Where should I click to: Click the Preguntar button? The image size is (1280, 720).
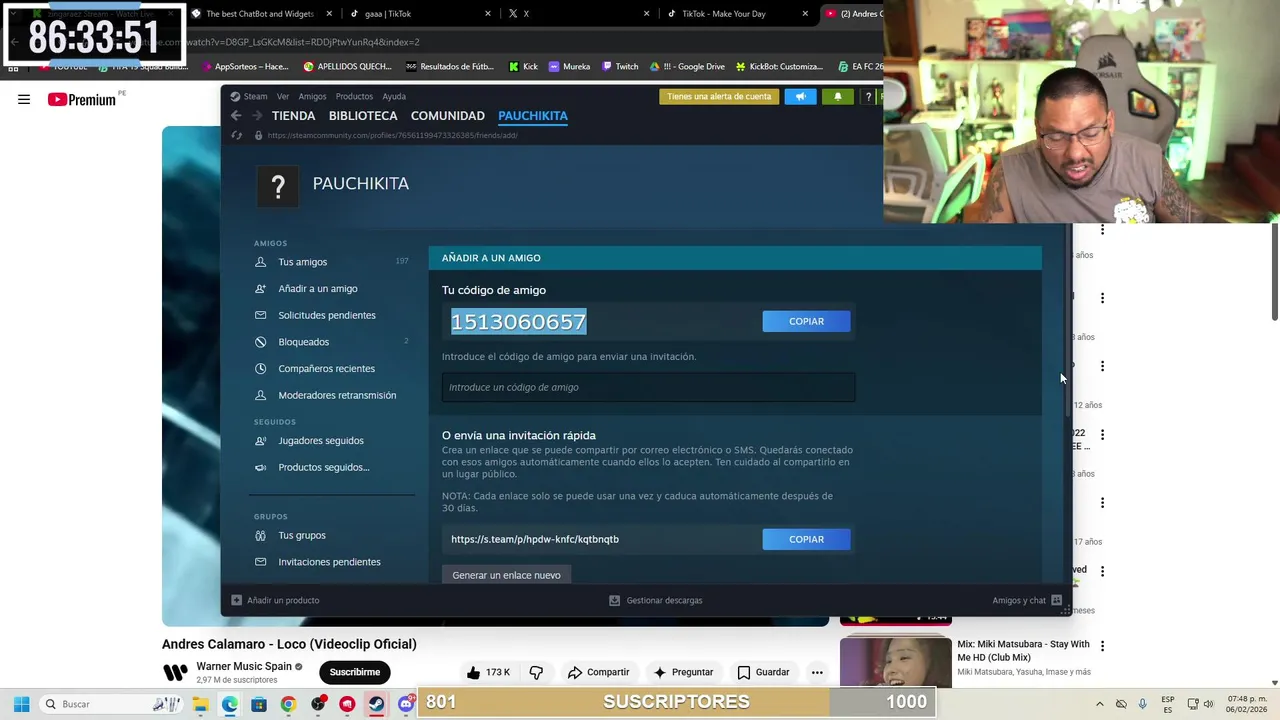683,672
